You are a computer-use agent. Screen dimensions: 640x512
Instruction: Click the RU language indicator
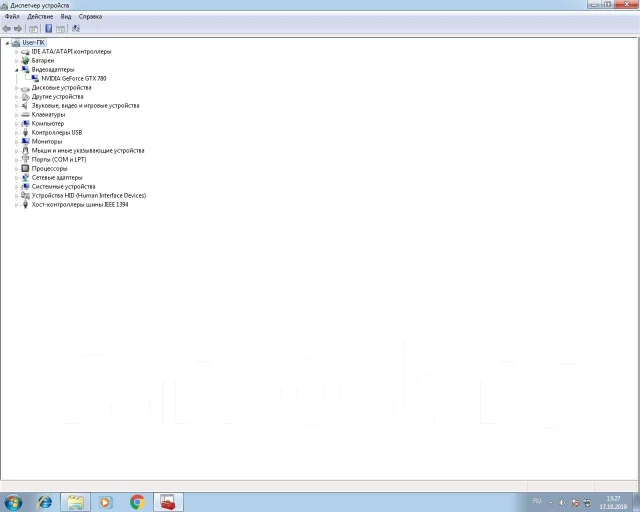pyautogui.click(x=537, y=501)
